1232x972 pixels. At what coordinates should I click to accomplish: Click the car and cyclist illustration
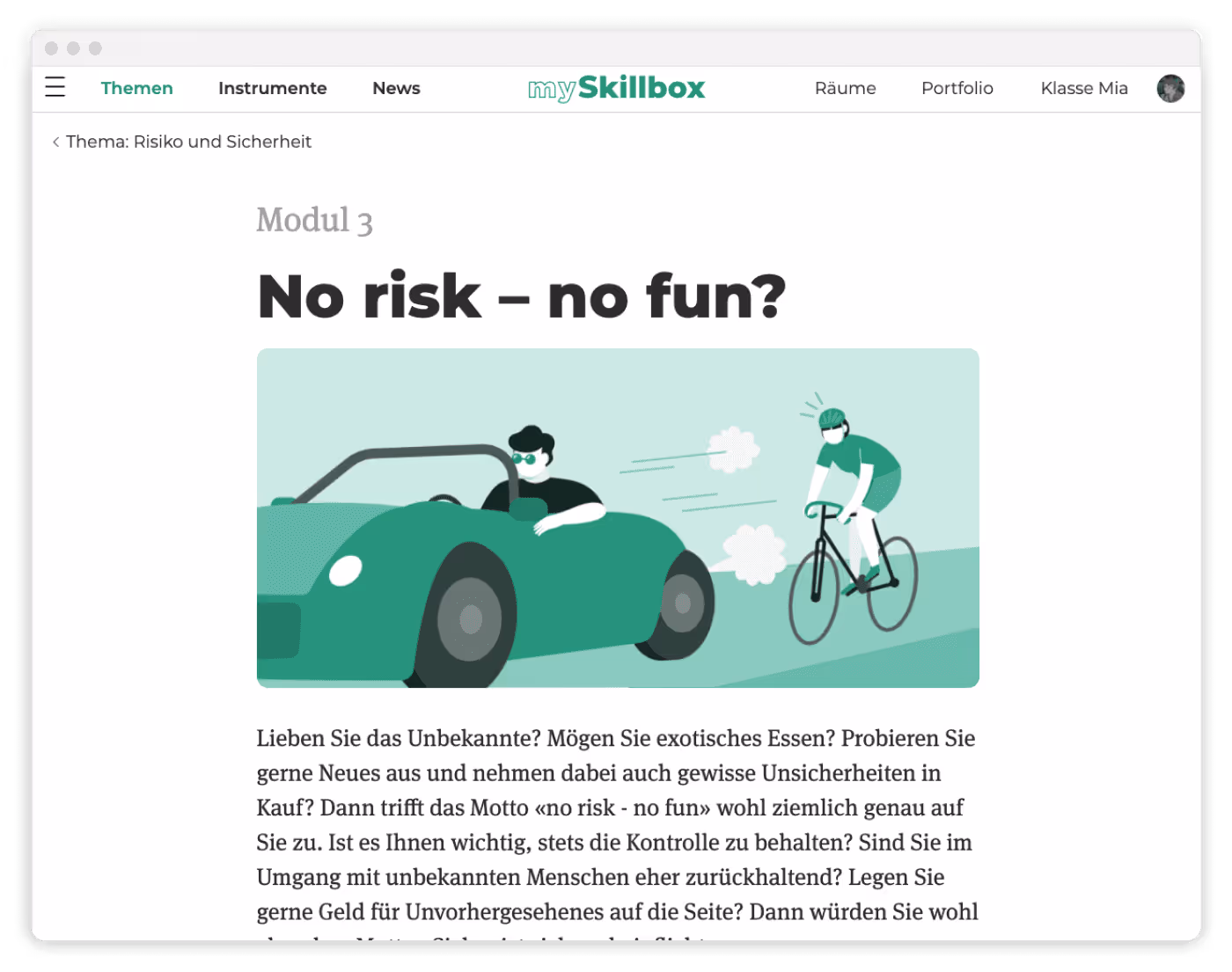618,518
